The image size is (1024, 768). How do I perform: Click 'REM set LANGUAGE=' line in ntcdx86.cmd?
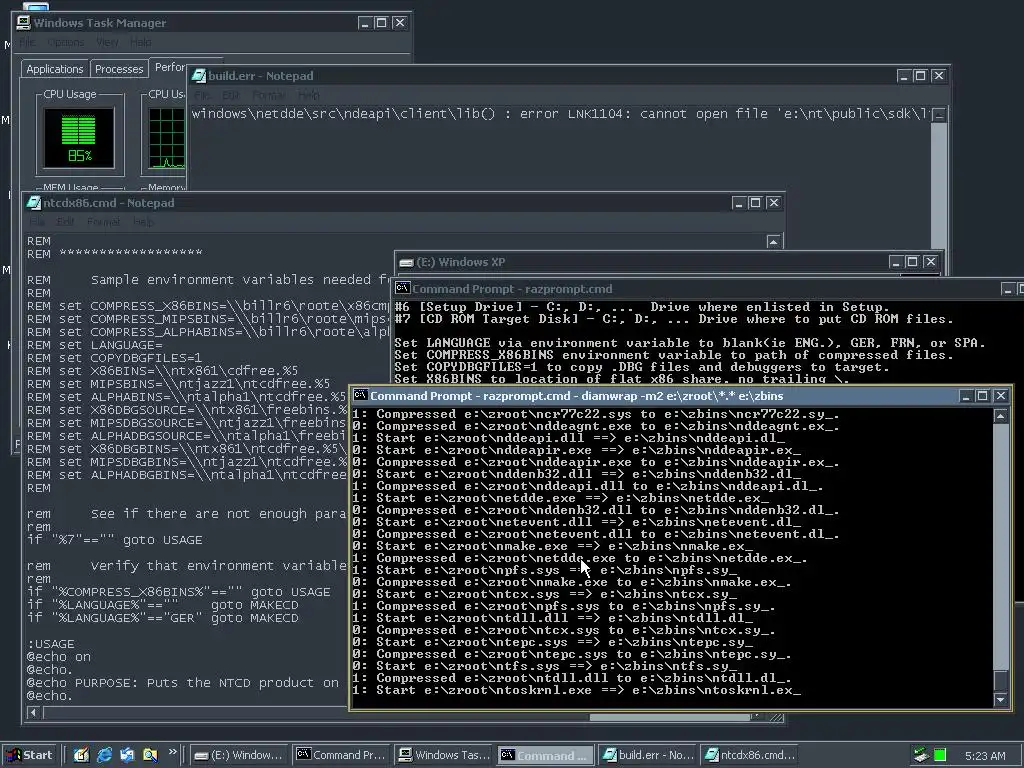click(95, 345)
